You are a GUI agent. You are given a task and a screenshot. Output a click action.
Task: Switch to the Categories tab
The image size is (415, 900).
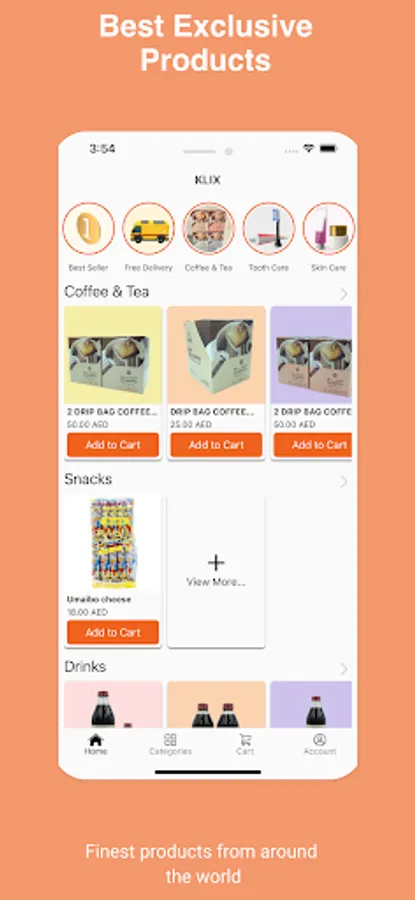pyautogui.click(x=170, y=744)
